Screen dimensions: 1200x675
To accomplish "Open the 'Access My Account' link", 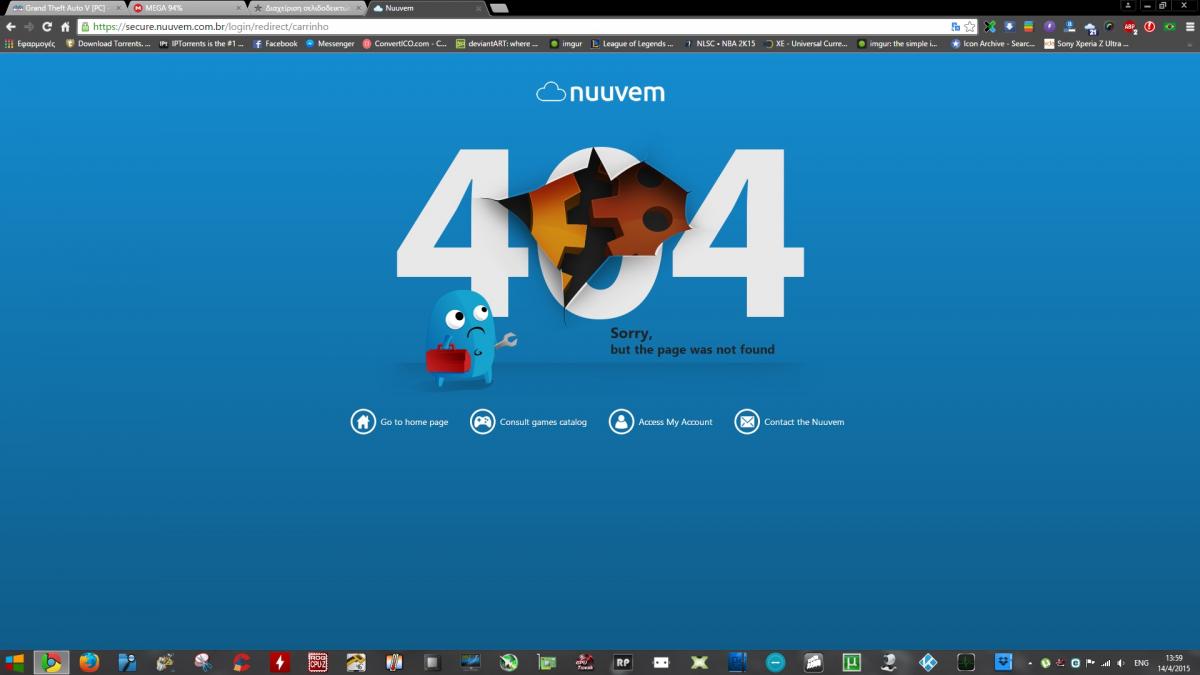I will pos(675,422).
